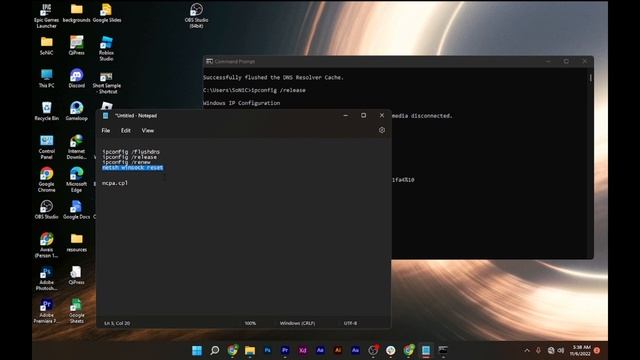Open the File menu in Notepad
The image size is (640, 360).
click(x=106, y=131)
